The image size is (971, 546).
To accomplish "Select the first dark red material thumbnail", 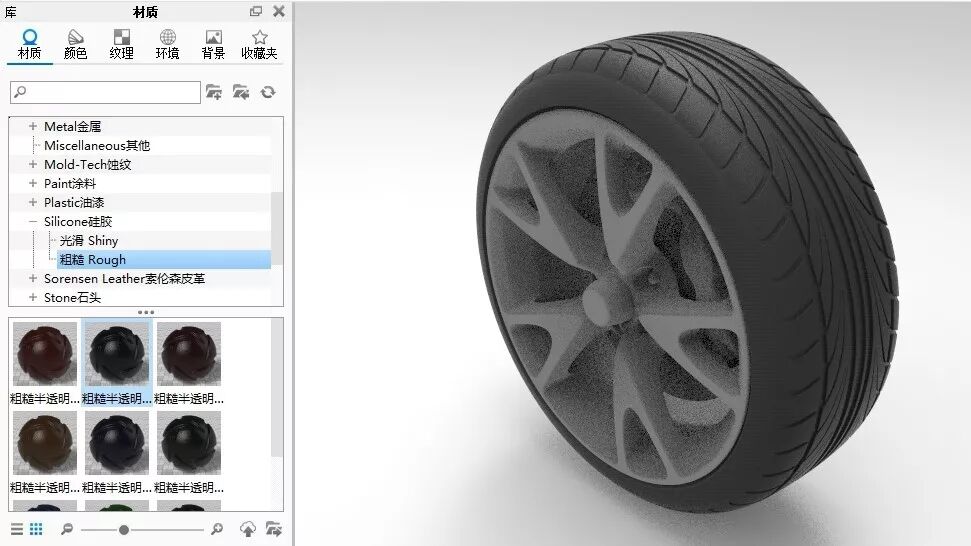I will 45,354.
